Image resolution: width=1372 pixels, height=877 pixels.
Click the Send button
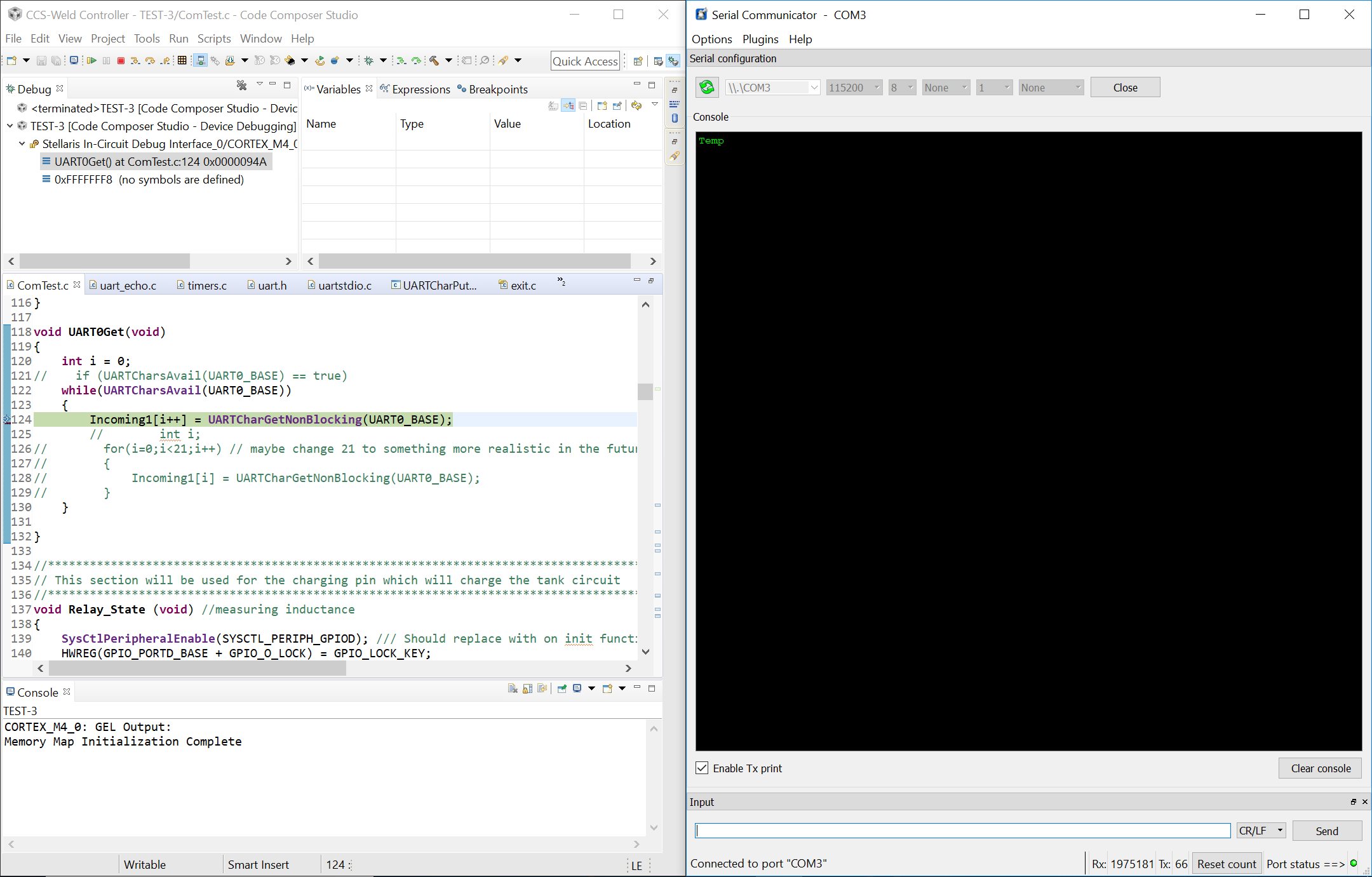(x=1327, y=831)
